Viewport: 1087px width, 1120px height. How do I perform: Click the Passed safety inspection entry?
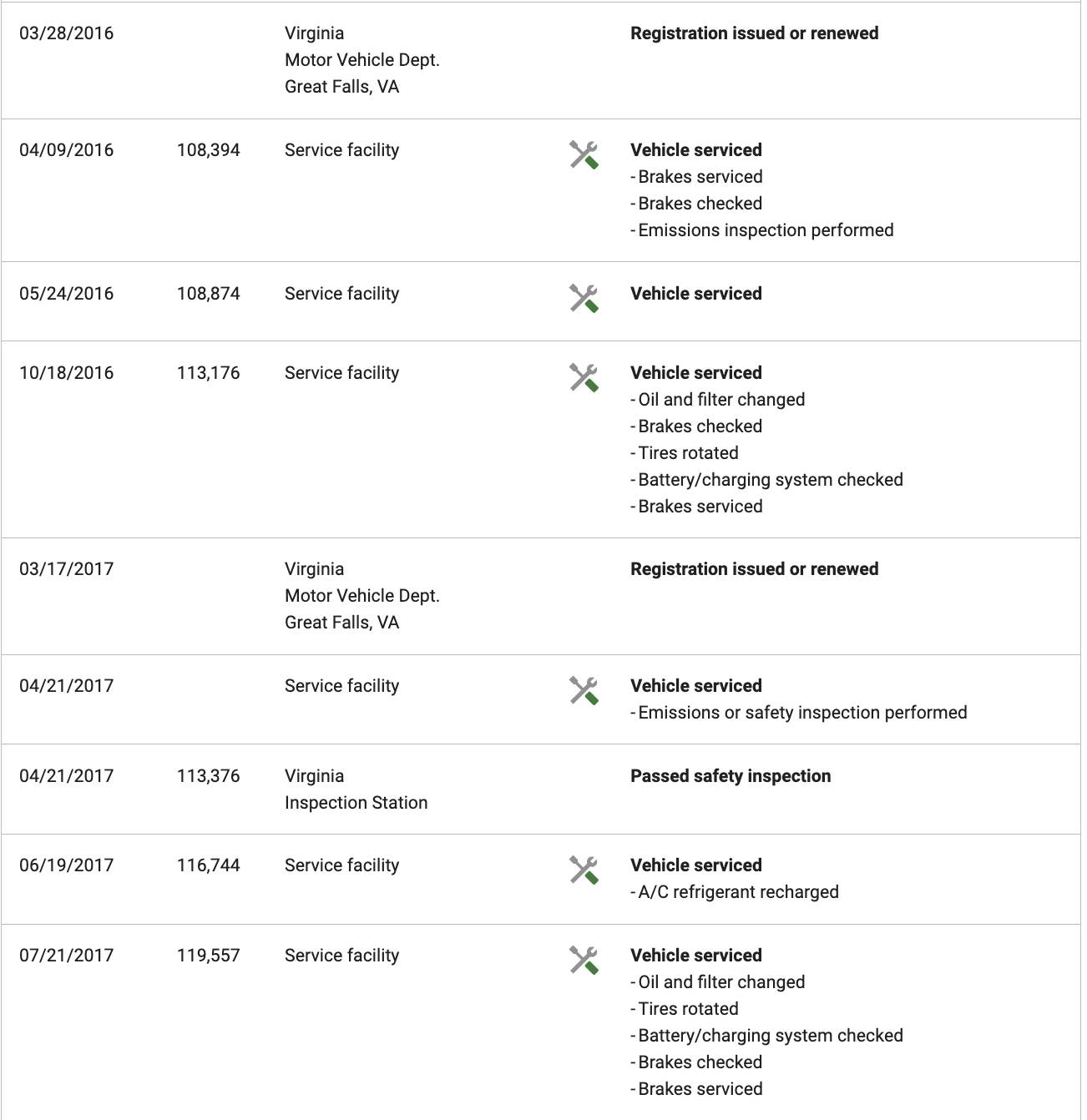731,776
